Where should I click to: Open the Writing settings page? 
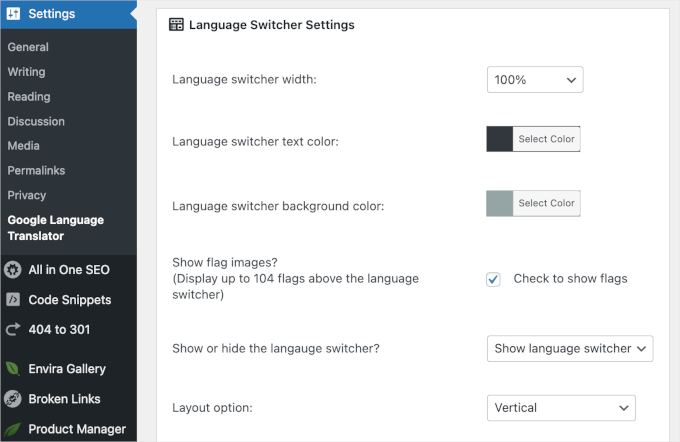(x=26, y=72)
